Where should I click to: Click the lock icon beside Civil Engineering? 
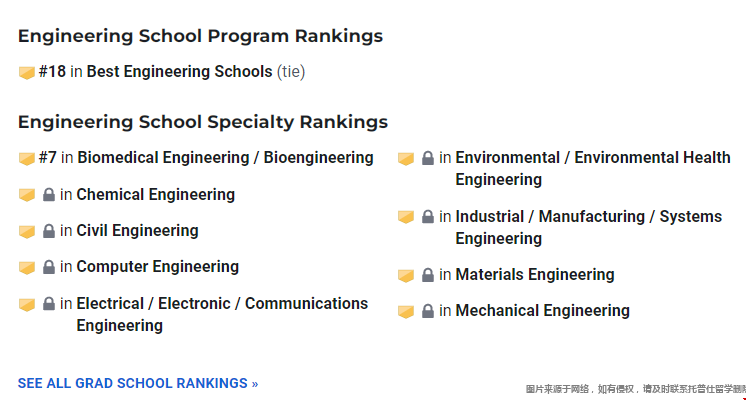[49, 231]
